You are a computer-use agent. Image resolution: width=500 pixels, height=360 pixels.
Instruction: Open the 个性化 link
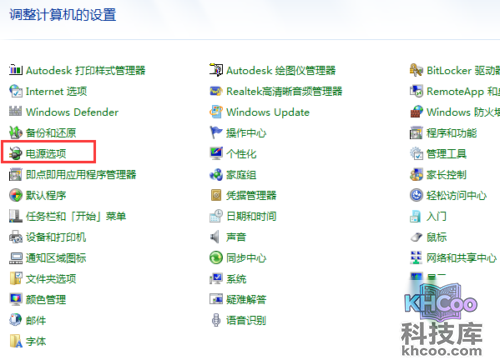241,154
